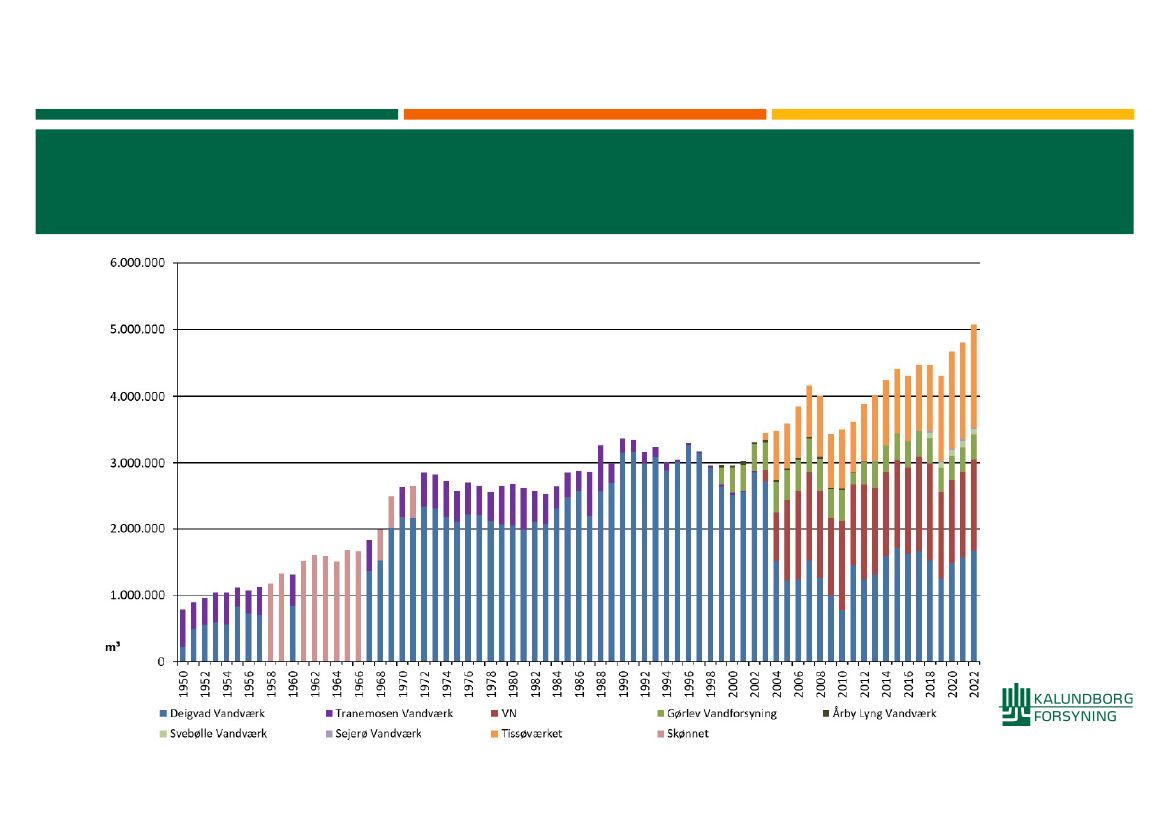Select the dark Årby Lyng Vandværk legend swatch
Screen dimensions: 1169x827
[825, 714]
